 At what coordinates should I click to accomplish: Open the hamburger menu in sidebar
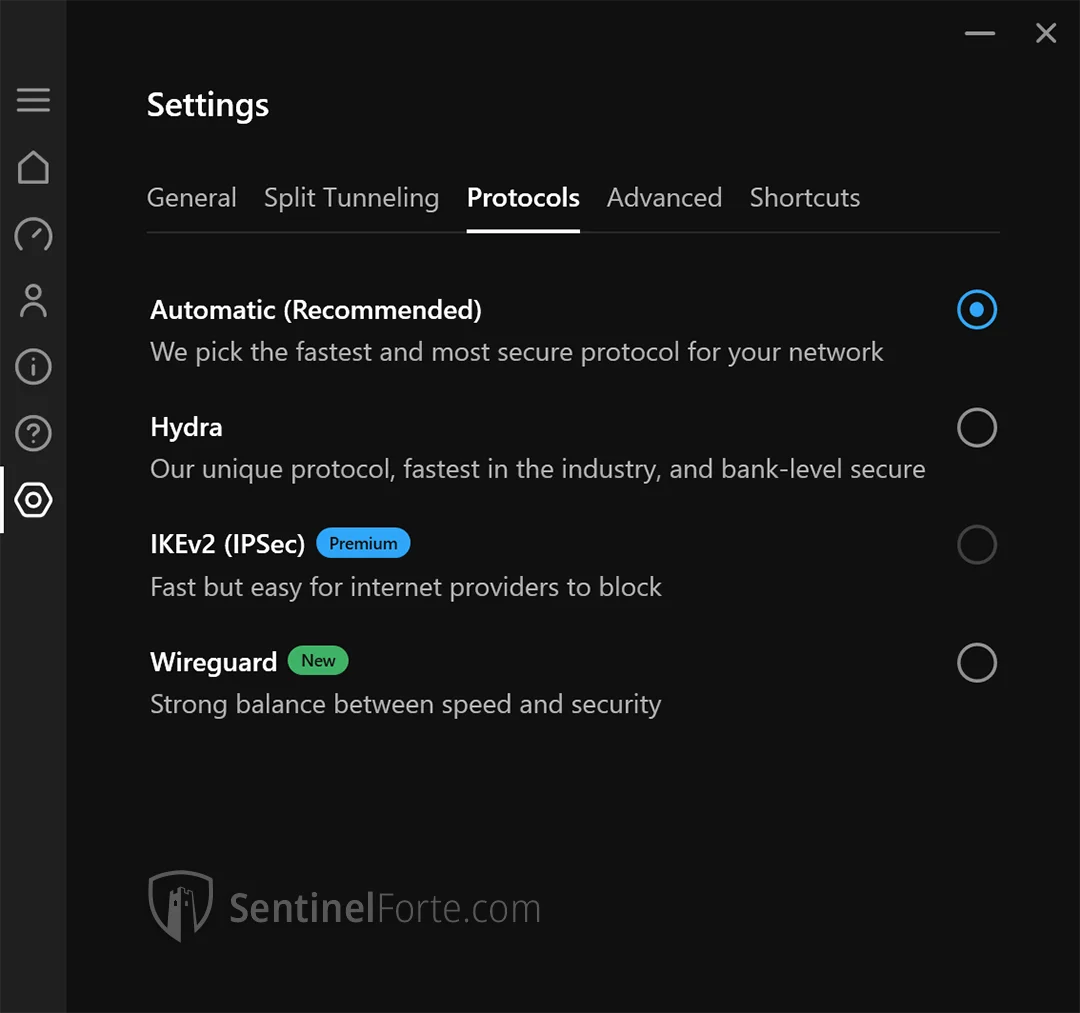tap(33, 100)
